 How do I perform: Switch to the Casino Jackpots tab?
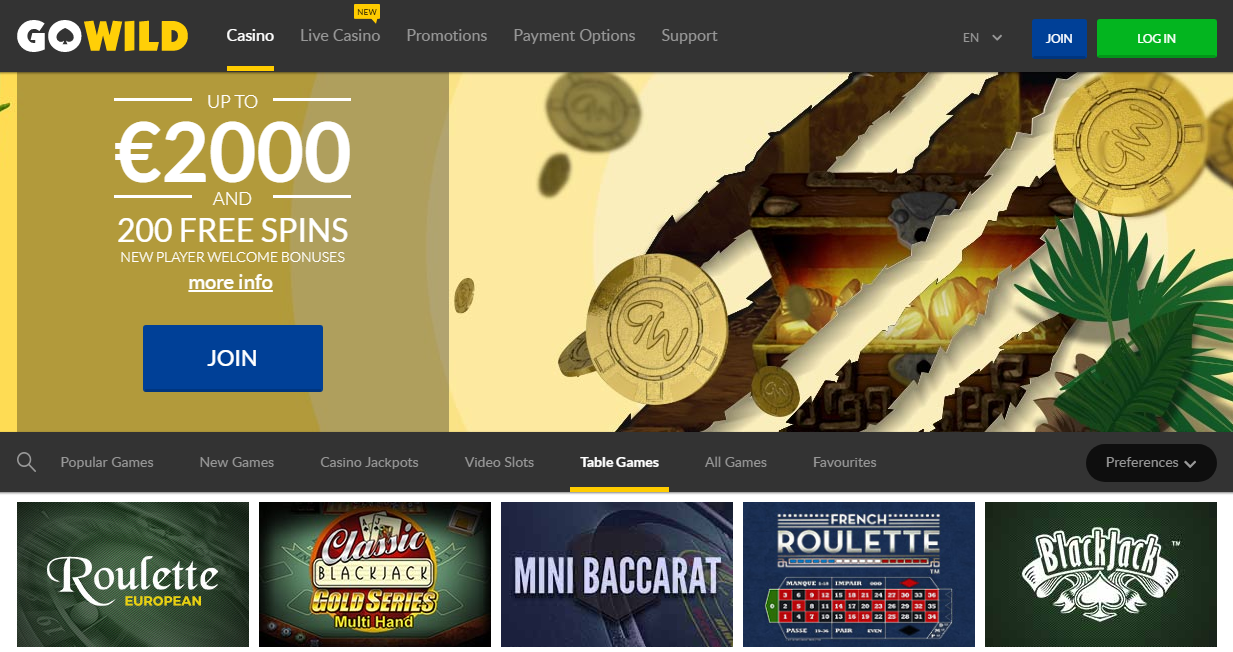pyautogui.click(x=369, y=462)
